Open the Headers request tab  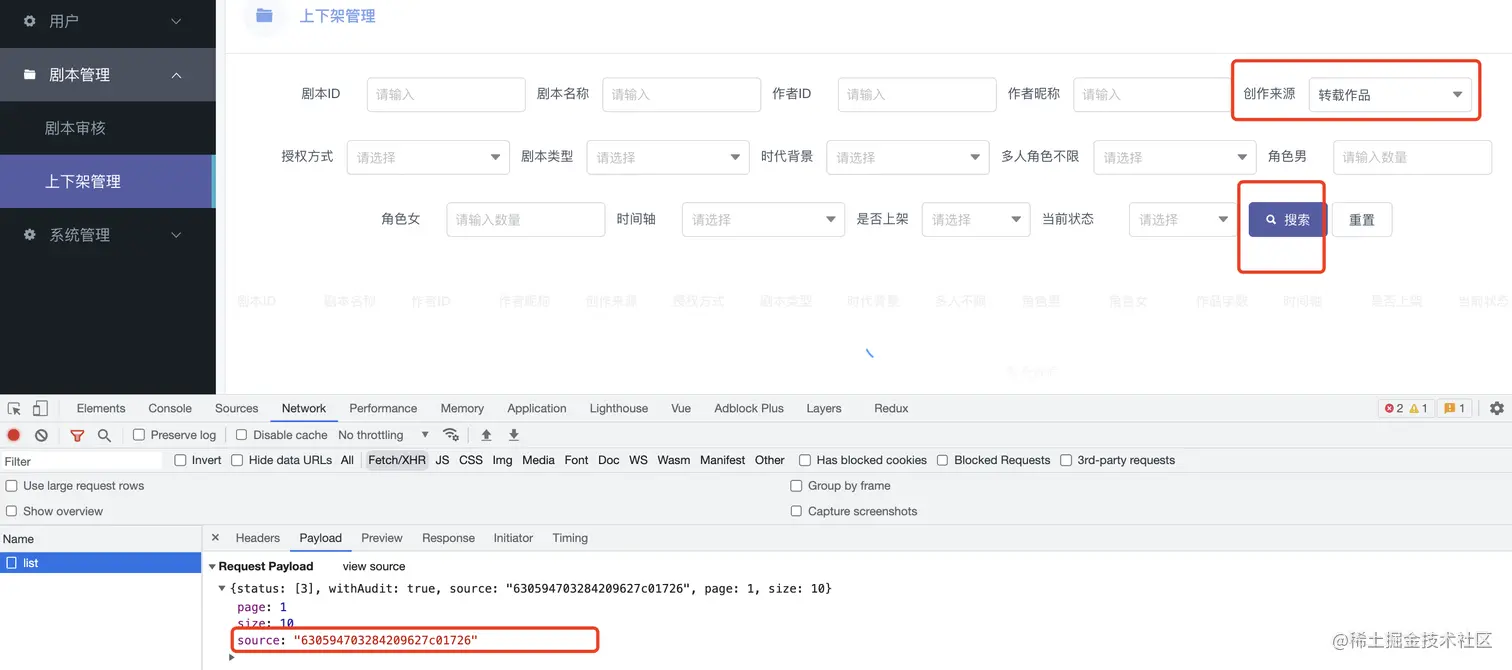pyautogui.click(x=258, y=538)
